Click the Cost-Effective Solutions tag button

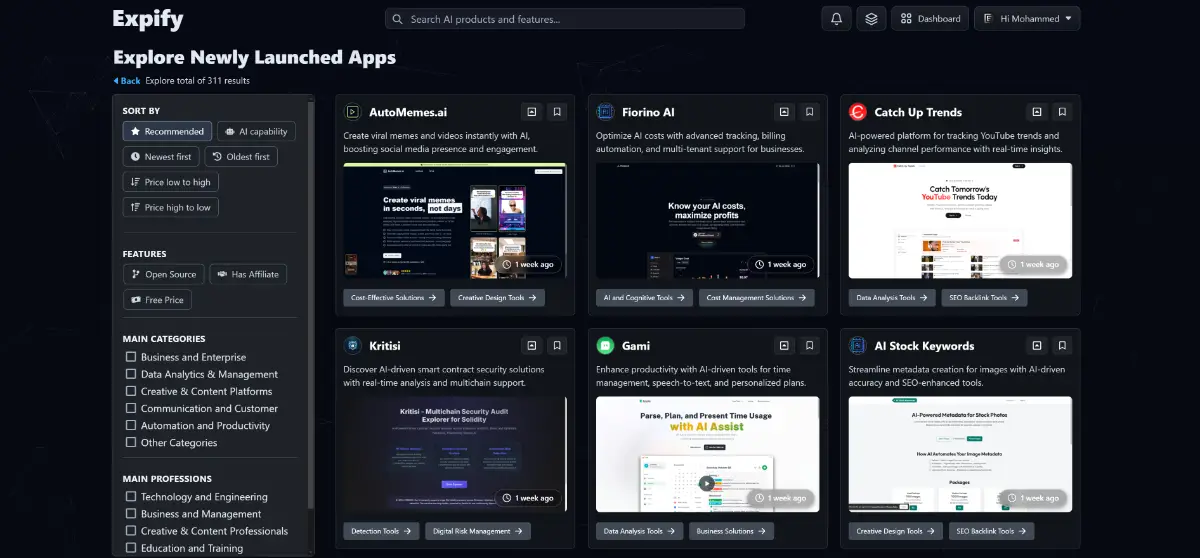click(394, 298)
